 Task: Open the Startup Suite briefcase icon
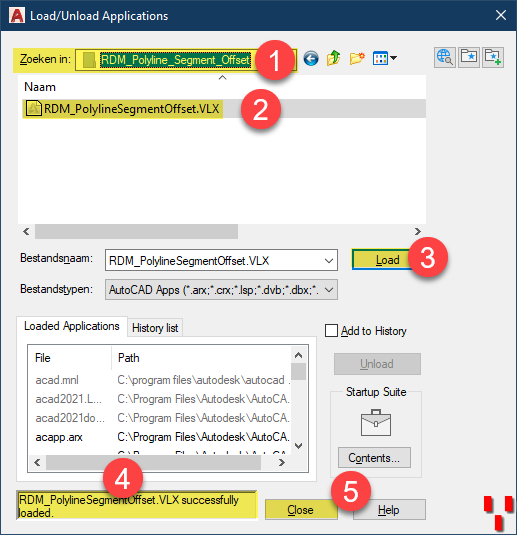(x=376, y=423)
